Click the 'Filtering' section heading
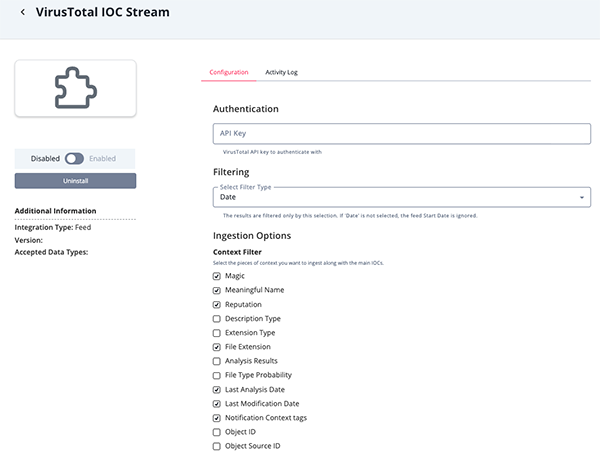 pyautogui.click(x=231, y=172)
